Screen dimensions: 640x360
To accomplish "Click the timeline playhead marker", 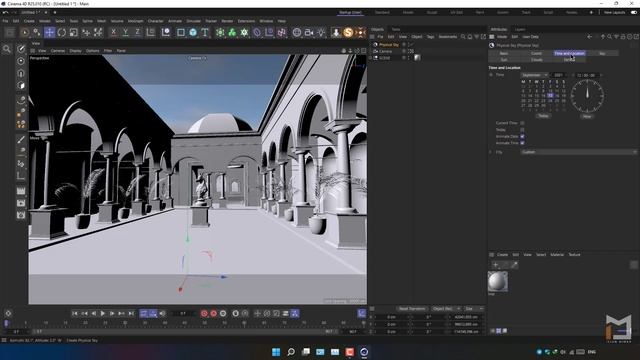I will pyautogui.click(x=6, y=323).
